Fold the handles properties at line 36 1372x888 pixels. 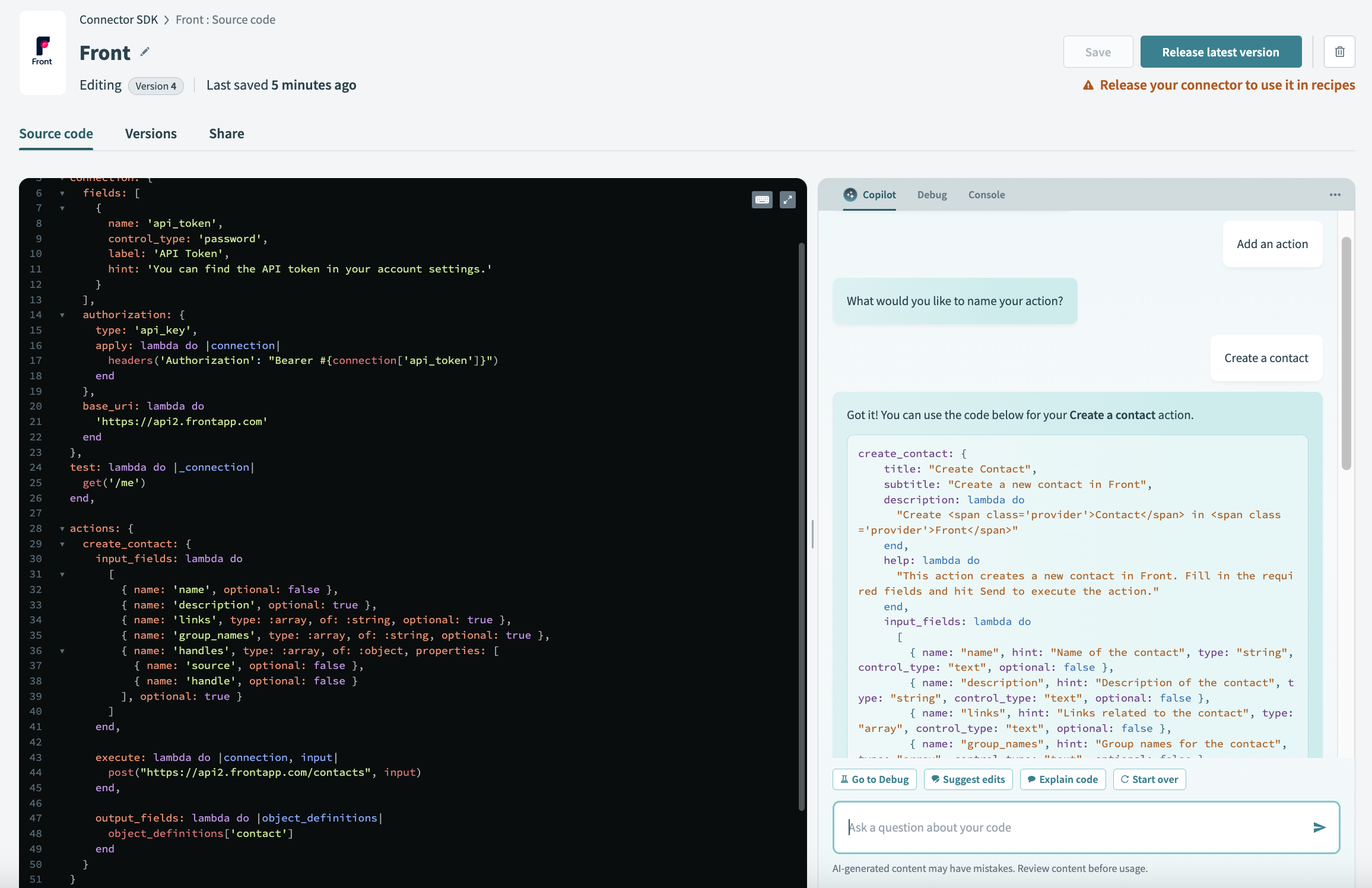point(62,651)
